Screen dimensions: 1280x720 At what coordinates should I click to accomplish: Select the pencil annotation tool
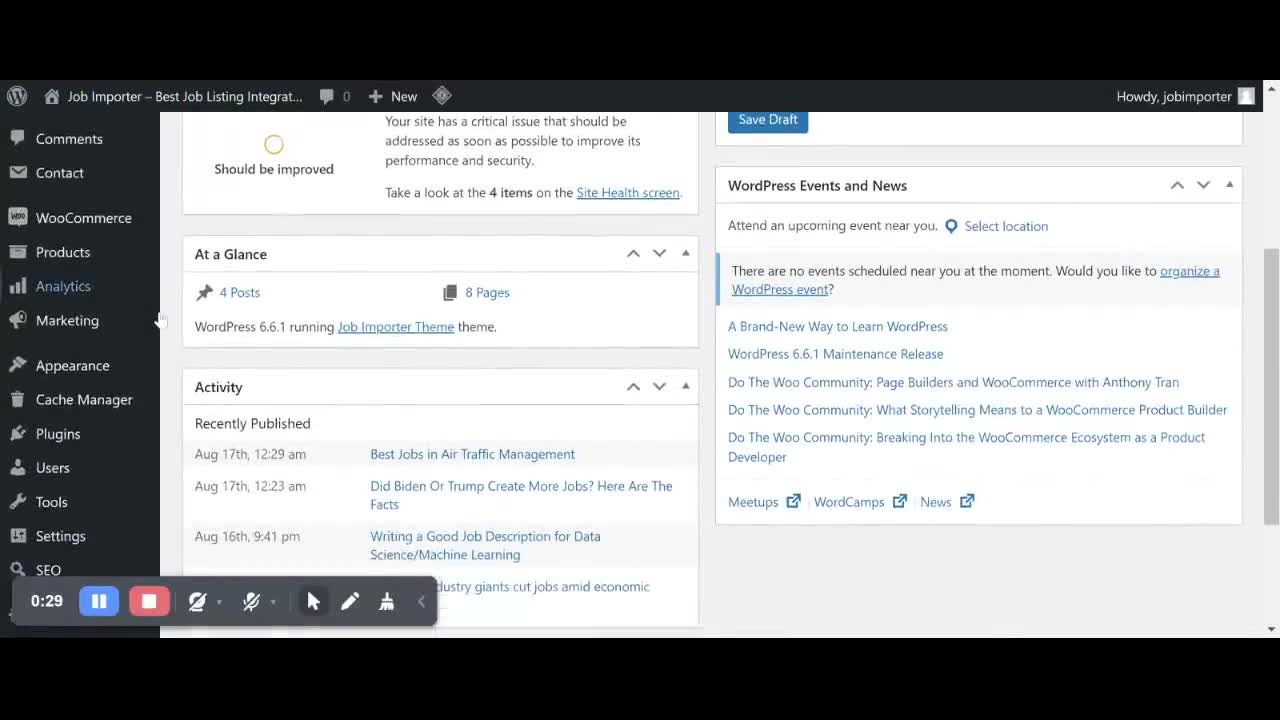point(350,601)
